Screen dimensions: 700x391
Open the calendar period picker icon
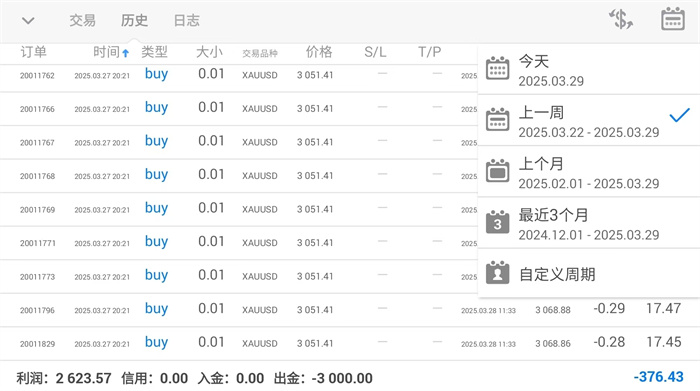coord(672,19)
